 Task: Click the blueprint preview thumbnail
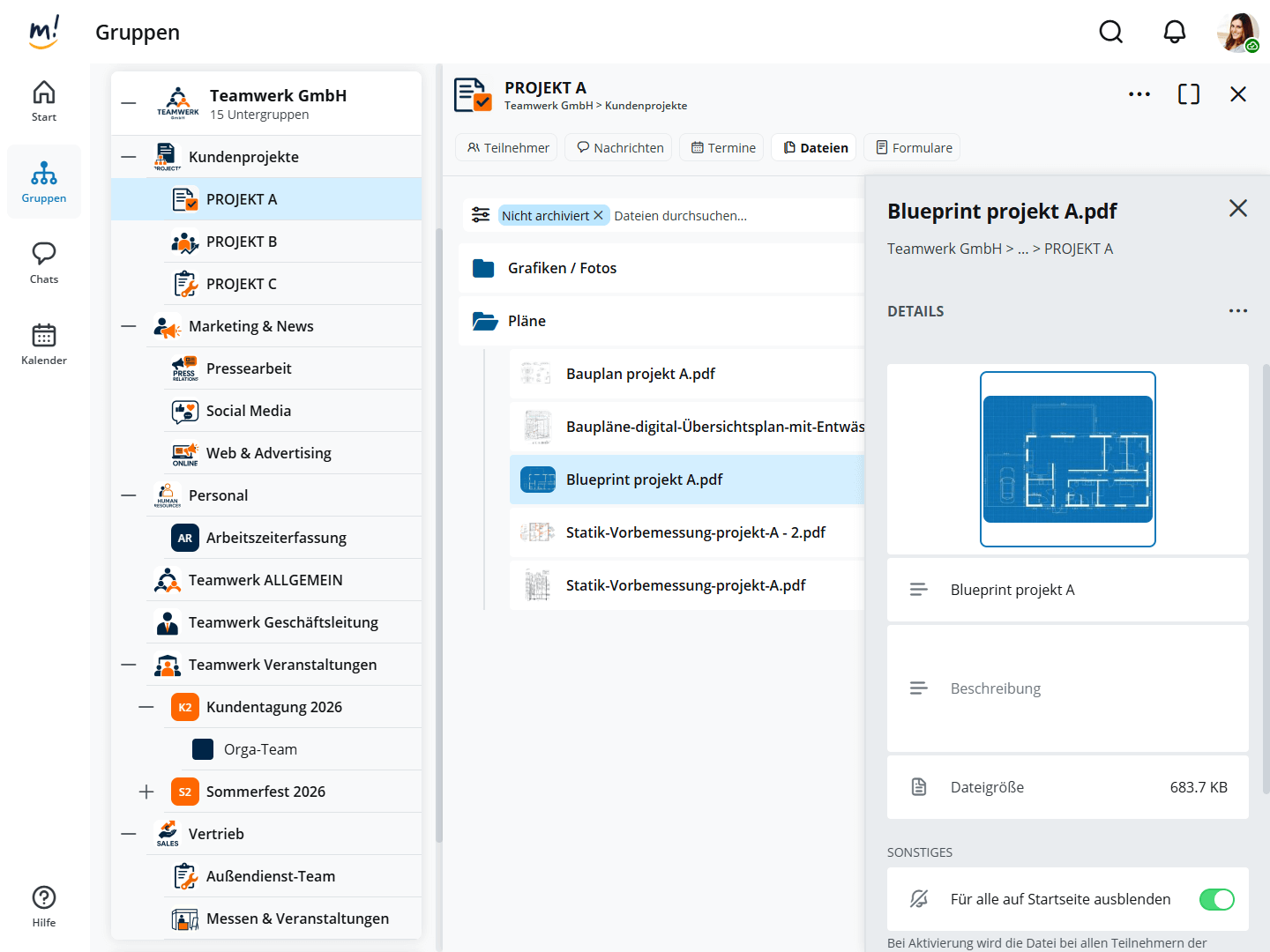pyautogui.click(x=1067, y=459)
